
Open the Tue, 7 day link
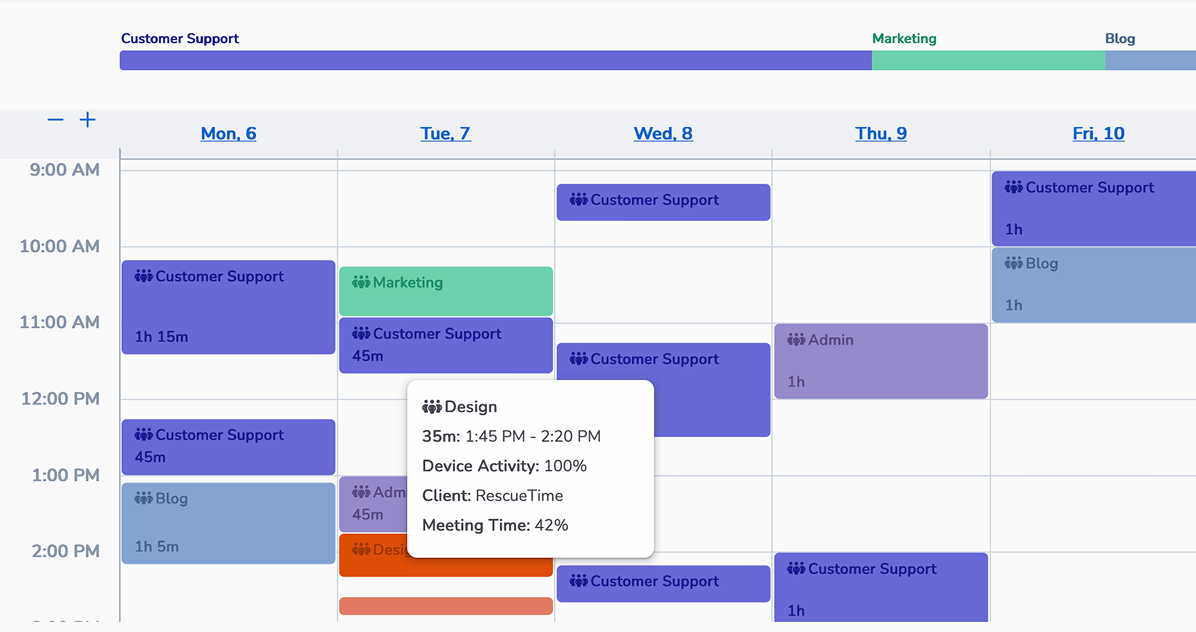[445, 134]
